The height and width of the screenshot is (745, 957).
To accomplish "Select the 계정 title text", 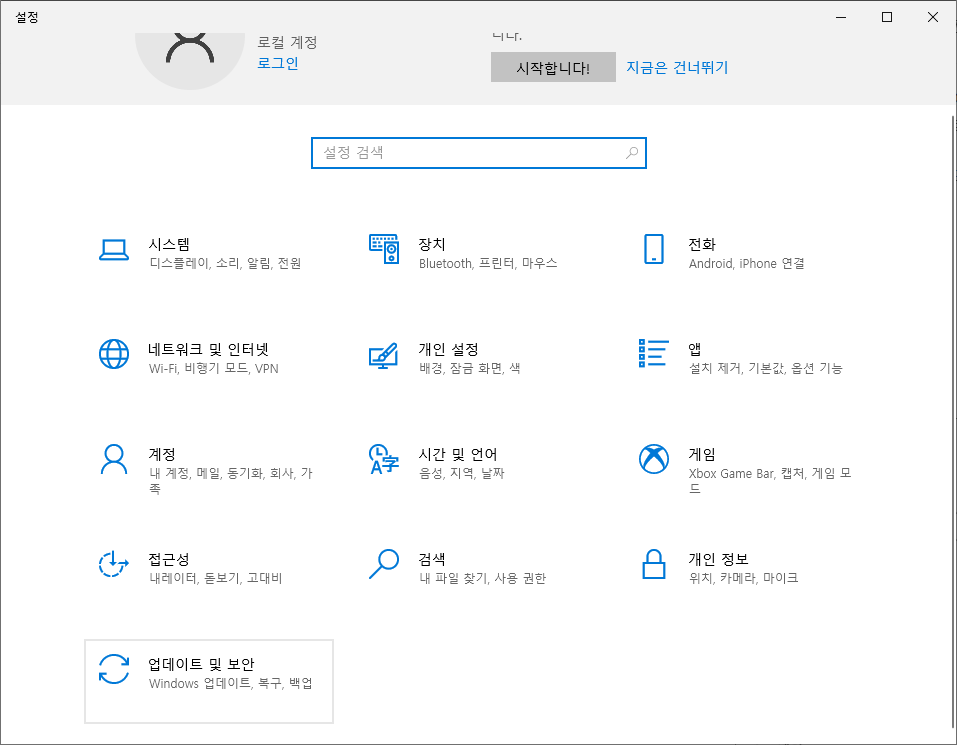I will (162, 454).
